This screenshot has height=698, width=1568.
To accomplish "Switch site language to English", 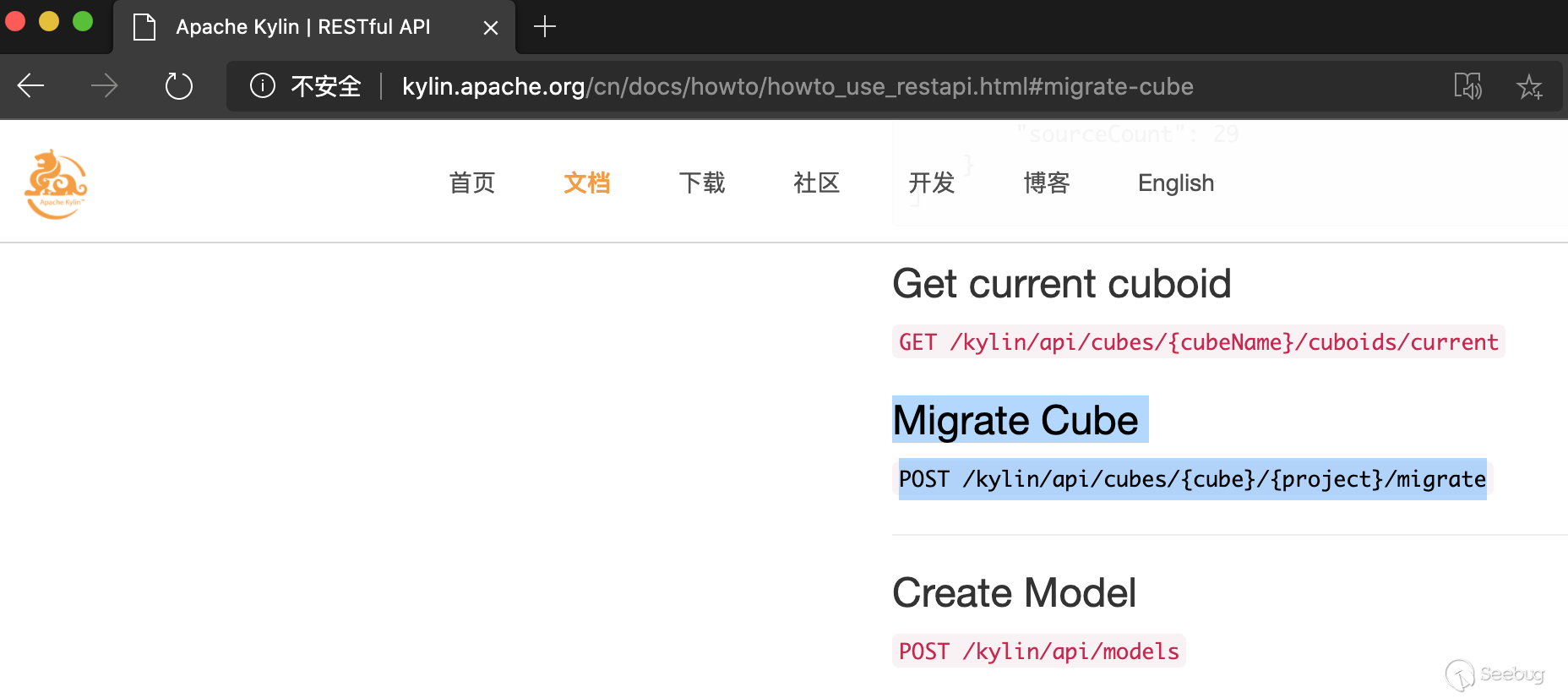I will point(1175,183).
